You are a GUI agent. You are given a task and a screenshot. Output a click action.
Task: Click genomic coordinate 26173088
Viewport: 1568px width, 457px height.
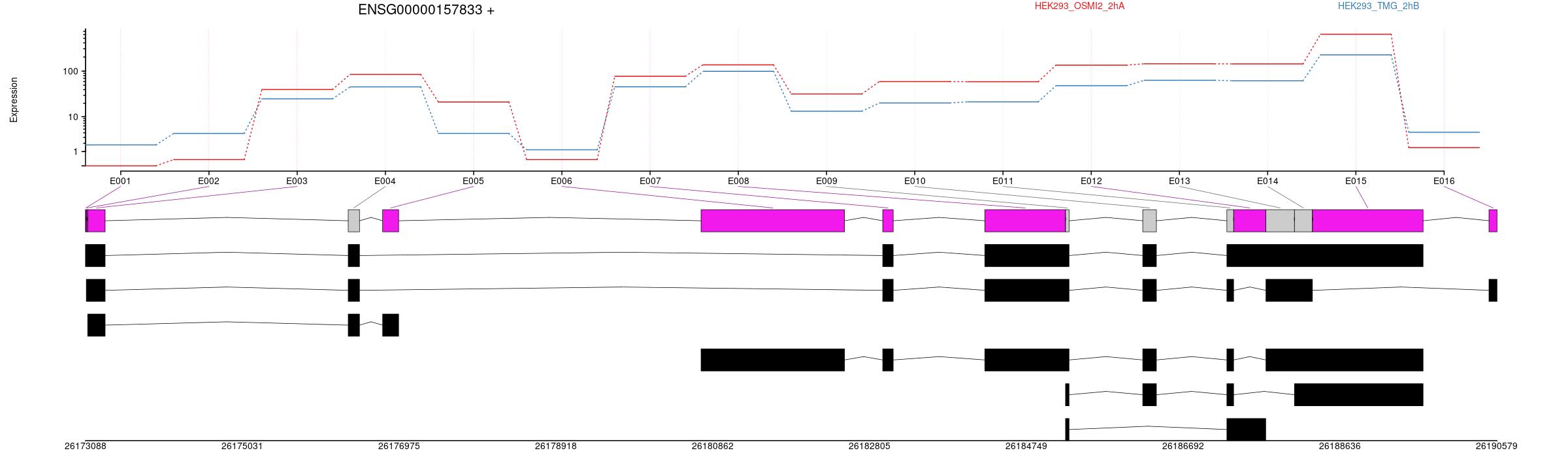[85, 447]
